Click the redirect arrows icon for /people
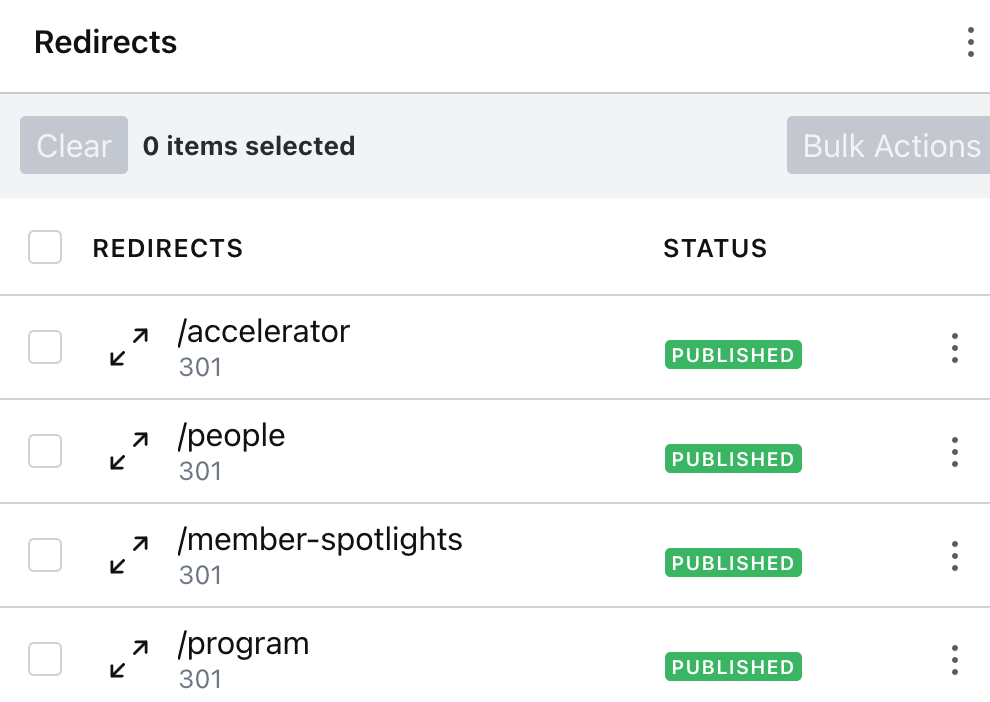This screenshot has width=990, height=702. pyautogui.click(x=130, y=451)
